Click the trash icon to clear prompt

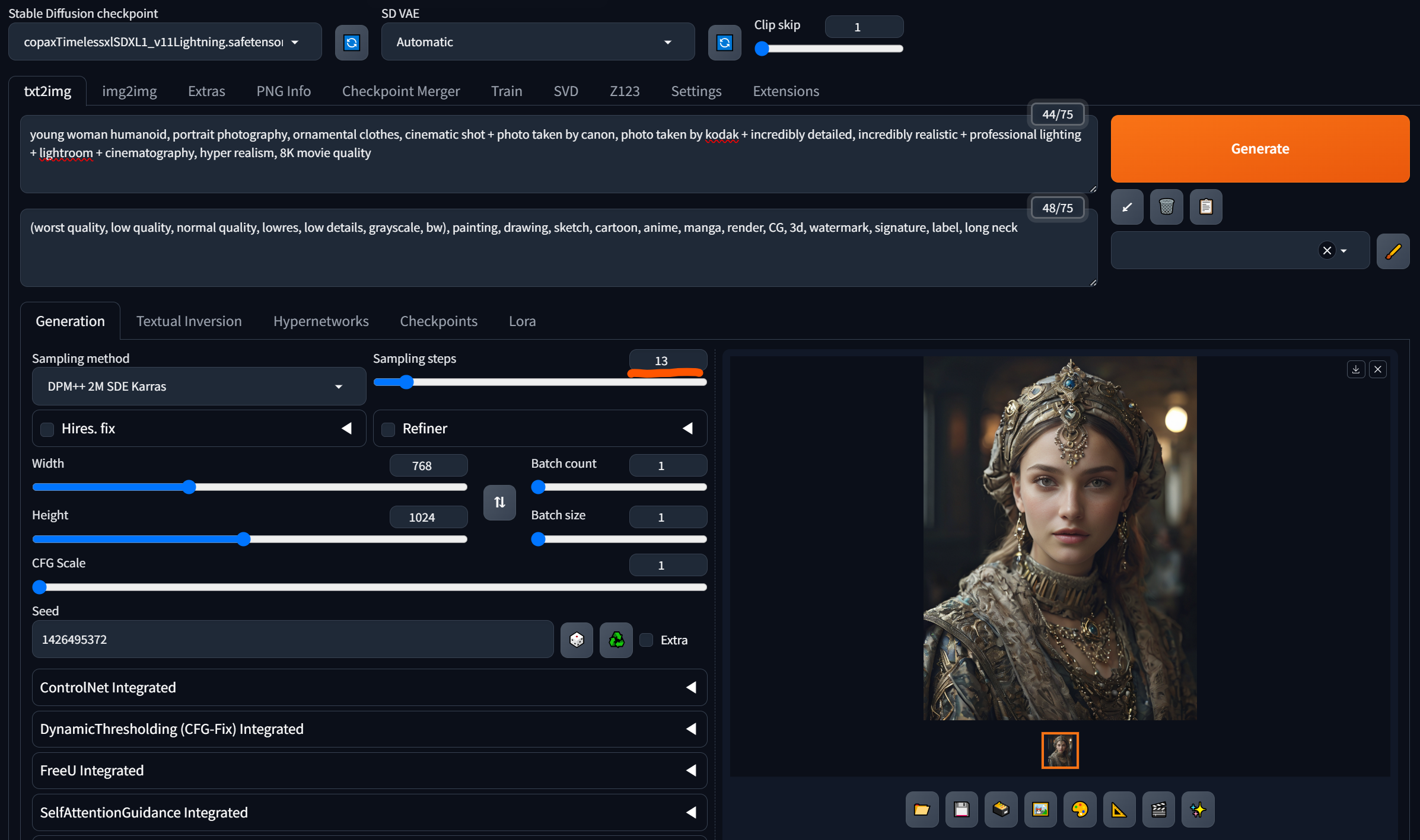coord(1166,207)
